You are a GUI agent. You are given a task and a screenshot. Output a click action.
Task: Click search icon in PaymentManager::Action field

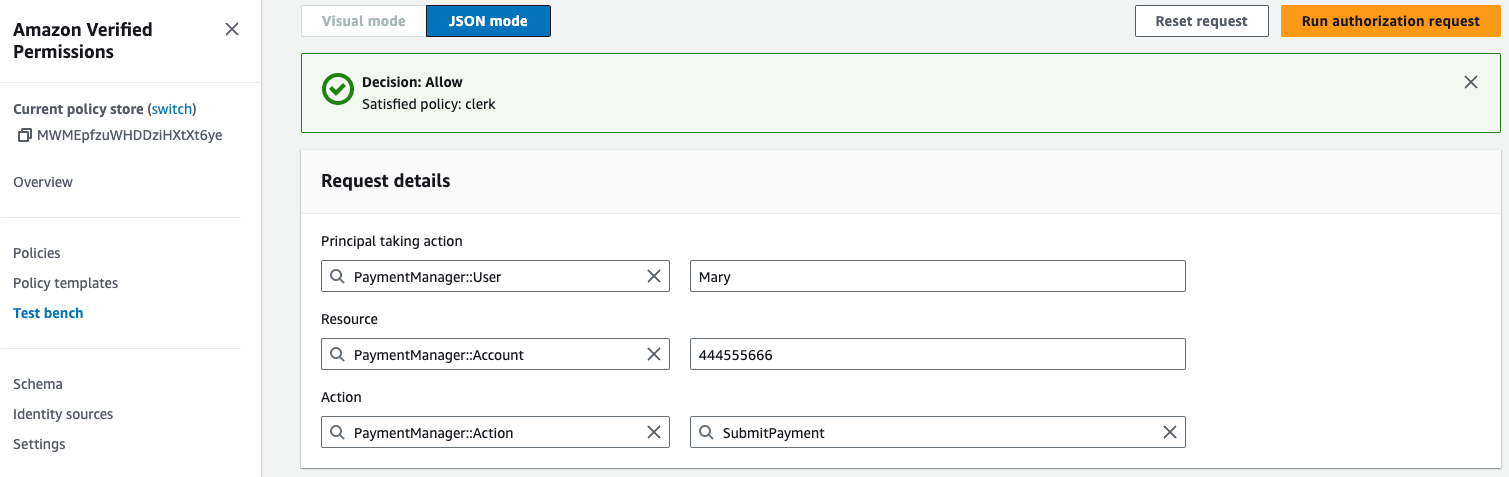point(337,433)
